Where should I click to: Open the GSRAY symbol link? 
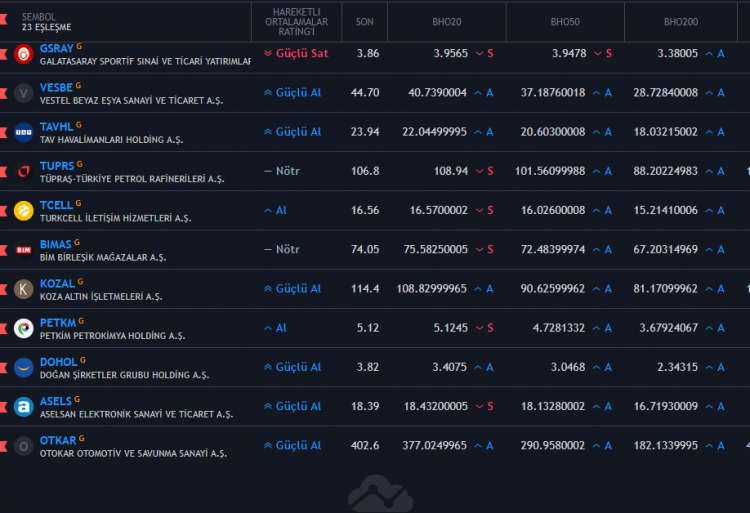tap(56, 48)
